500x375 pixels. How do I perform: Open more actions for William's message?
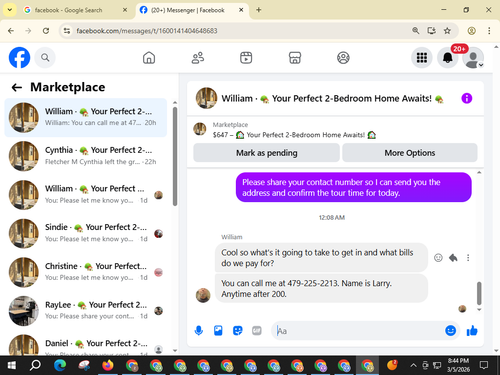pyautogui.click(x=468, y=258)
